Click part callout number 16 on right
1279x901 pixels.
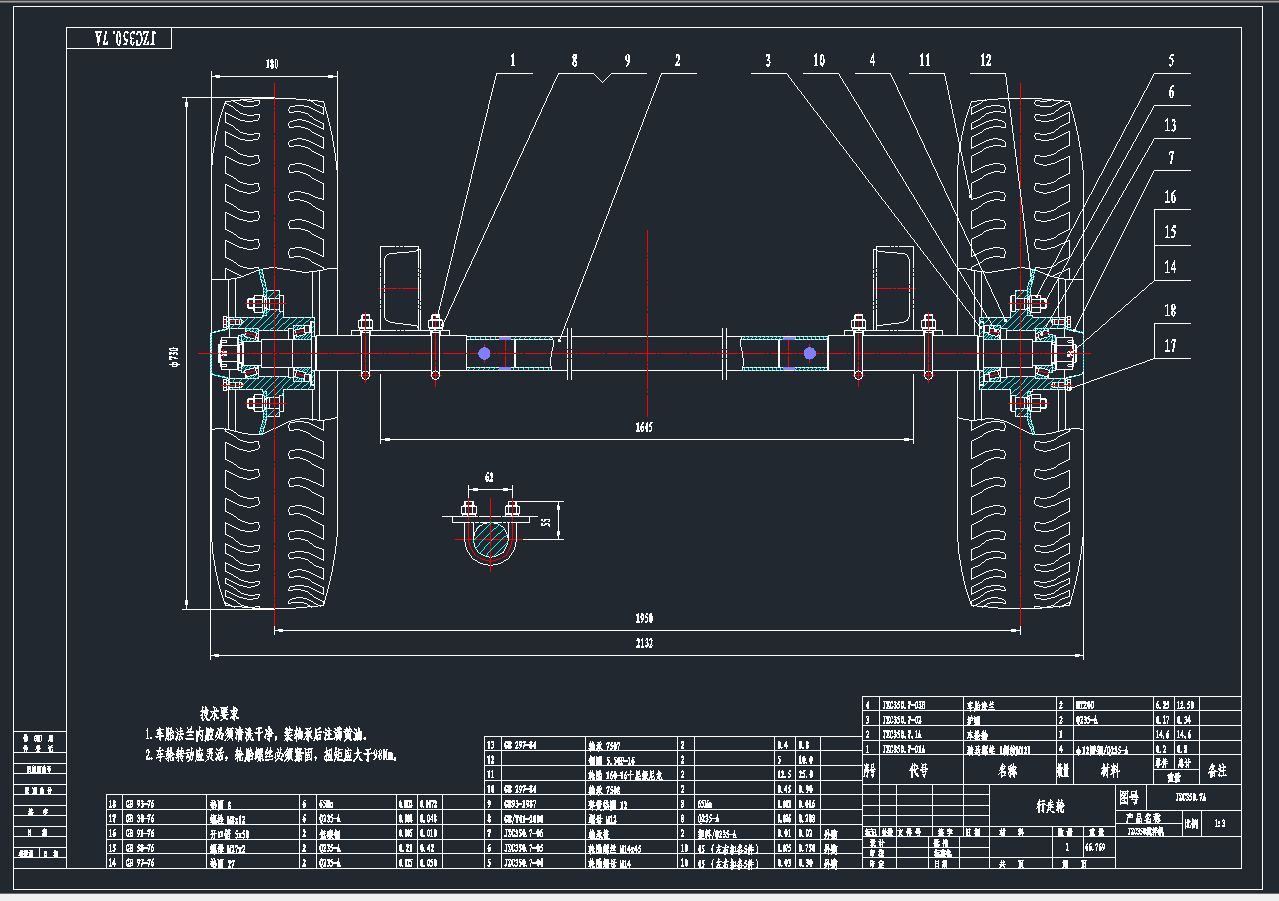[1170, 198]
